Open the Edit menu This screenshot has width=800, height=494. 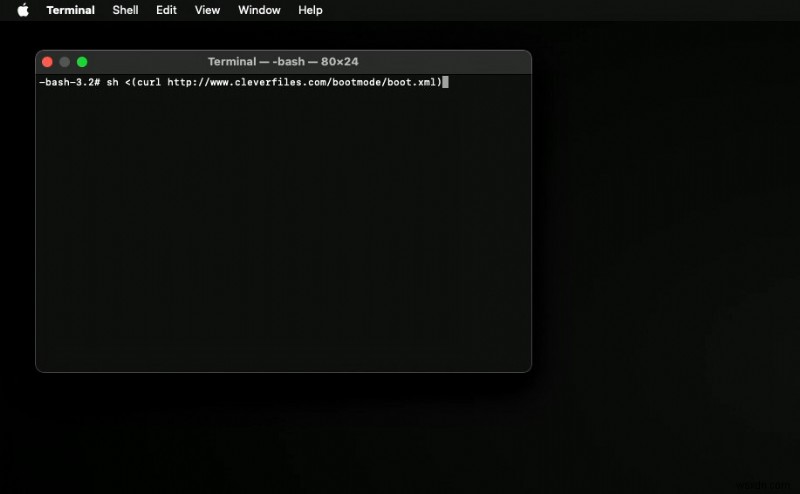pyautogui.click(x=166, y=10)
